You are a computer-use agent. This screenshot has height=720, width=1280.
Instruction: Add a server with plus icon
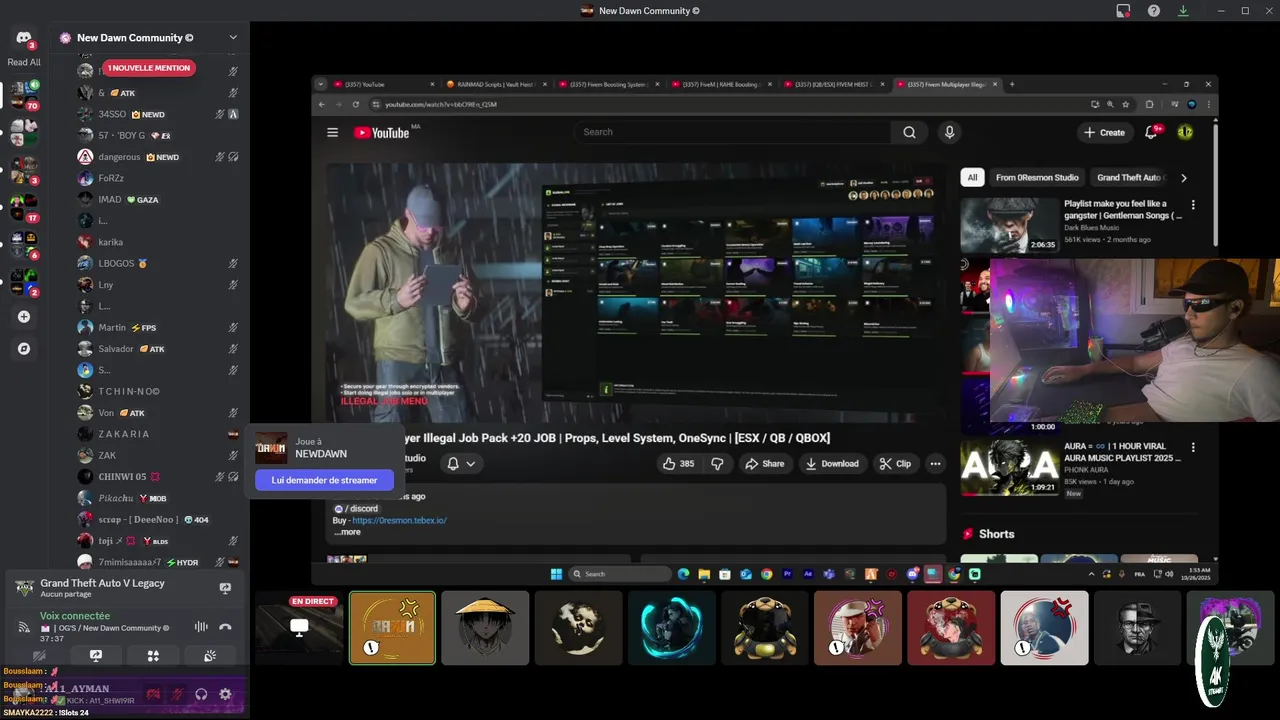tap(24, 317)
